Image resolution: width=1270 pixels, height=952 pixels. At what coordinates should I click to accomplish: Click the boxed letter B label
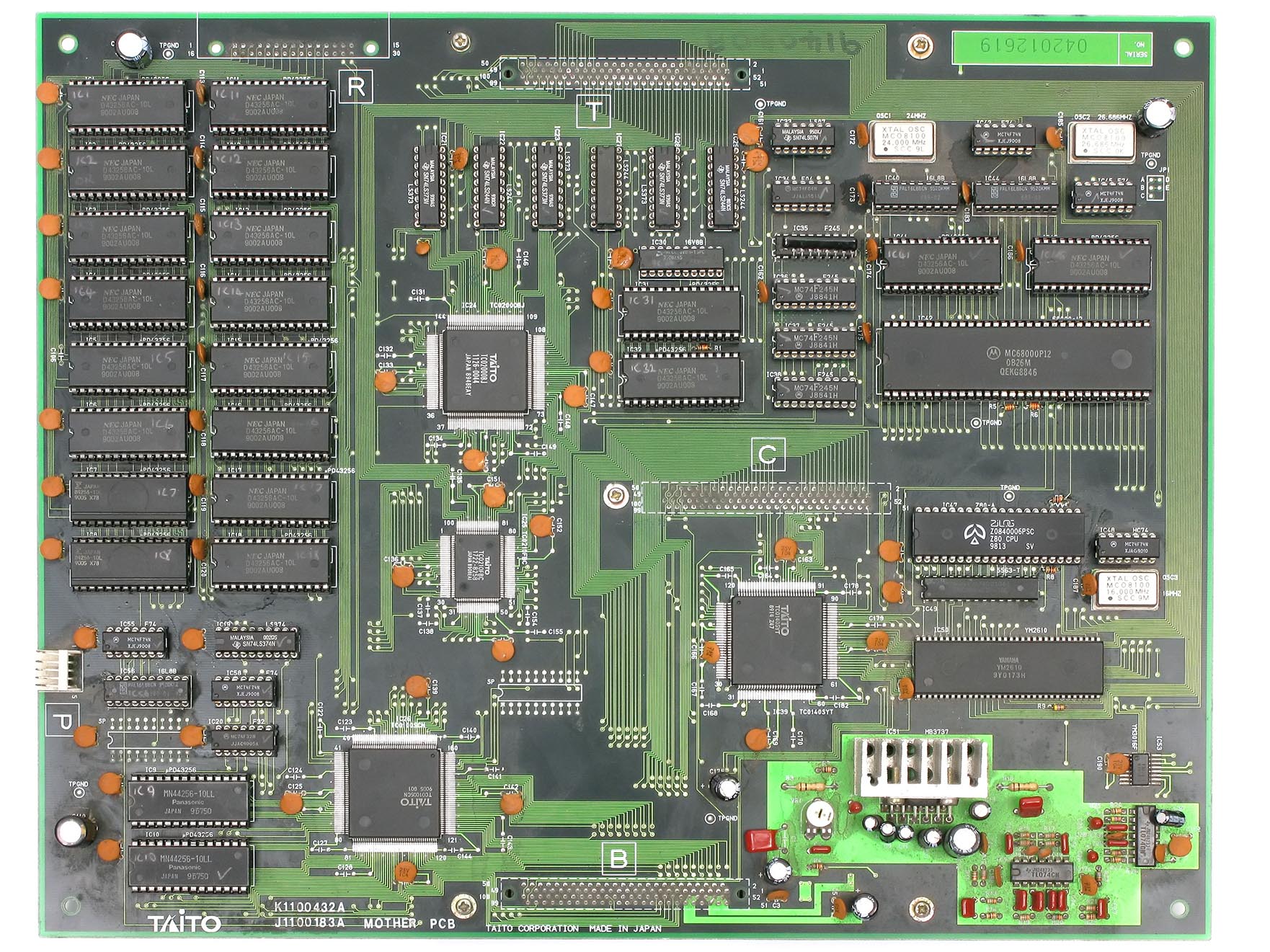point(618,858)
